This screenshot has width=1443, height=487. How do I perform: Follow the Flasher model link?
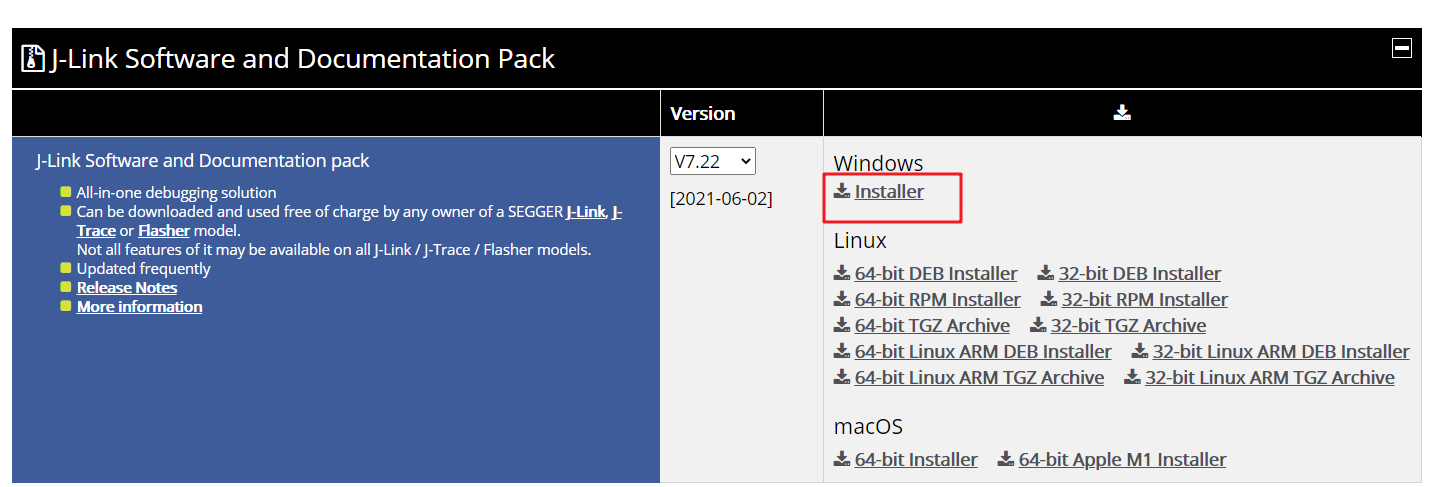pyautogui.click(x=163, y=230)
